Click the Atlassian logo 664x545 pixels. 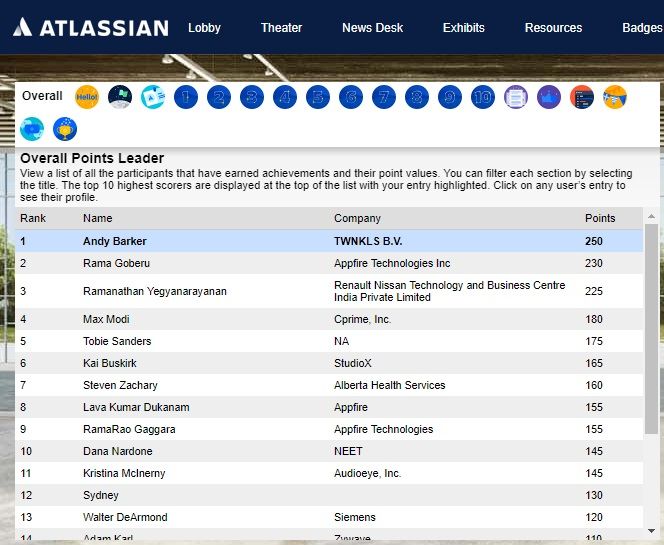pos(91,28)
